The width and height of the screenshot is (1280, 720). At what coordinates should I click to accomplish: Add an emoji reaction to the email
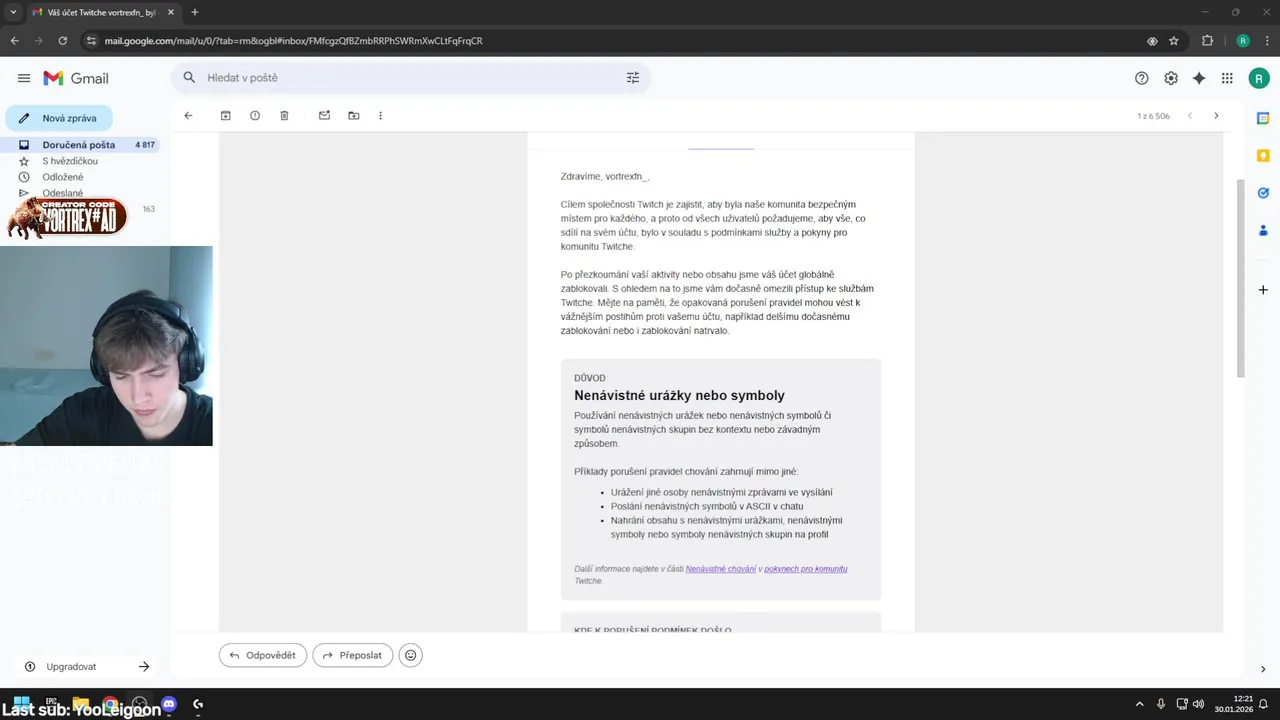coord(410,655)
